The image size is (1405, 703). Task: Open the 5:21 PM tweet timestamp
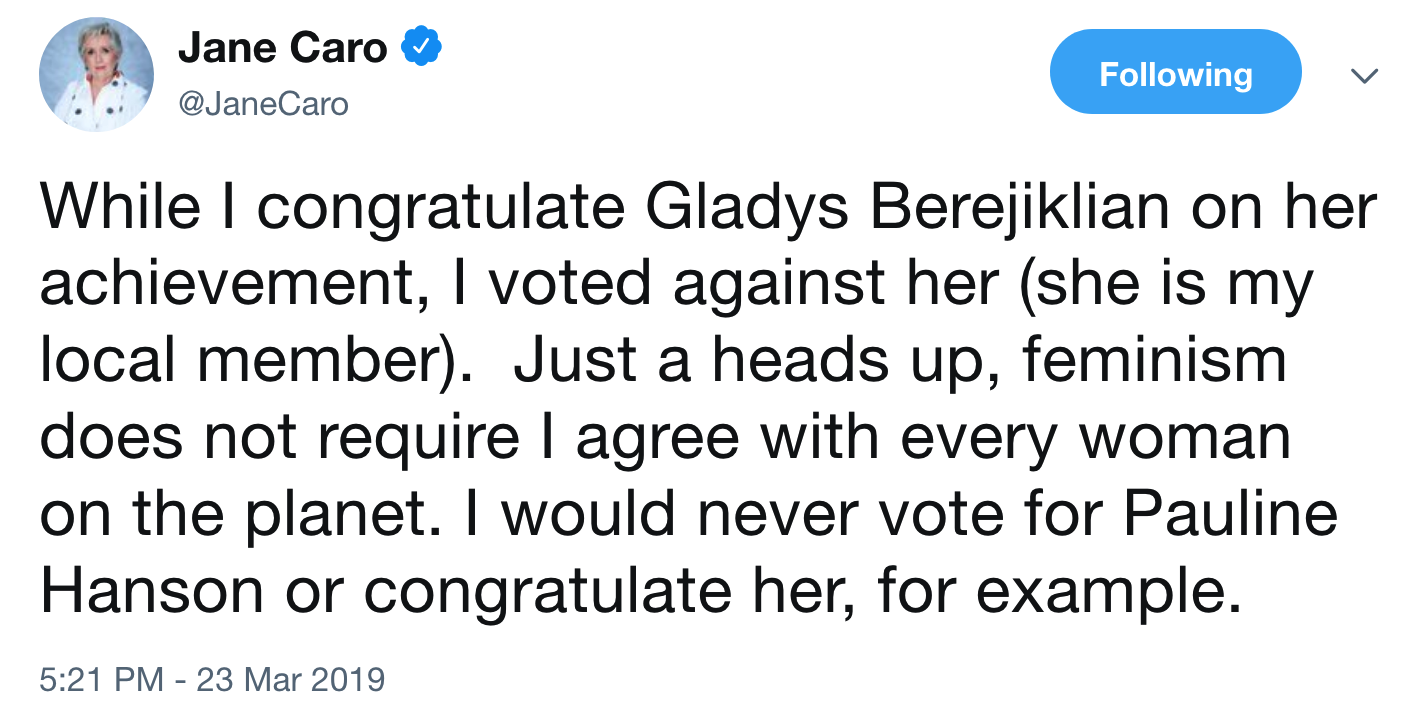(101, 679)
